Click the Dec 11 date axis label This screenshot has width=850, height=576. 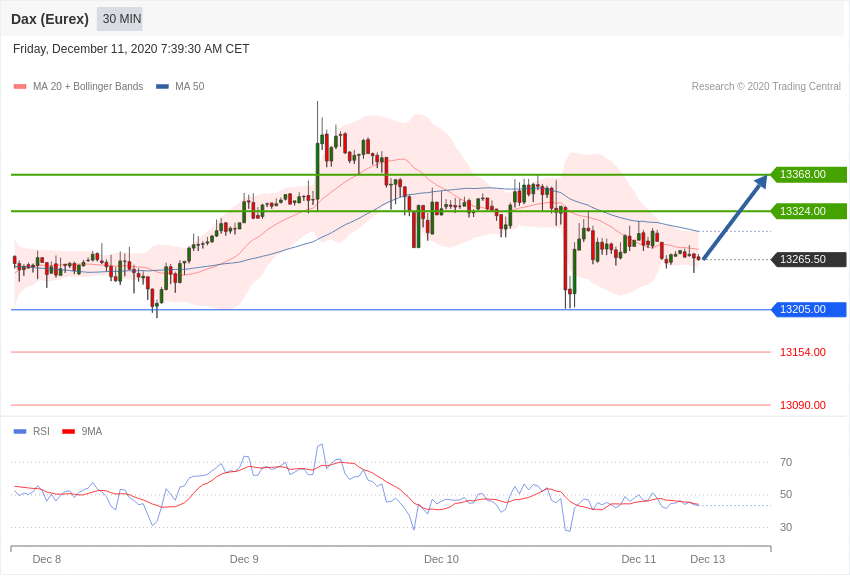(639, 559)
